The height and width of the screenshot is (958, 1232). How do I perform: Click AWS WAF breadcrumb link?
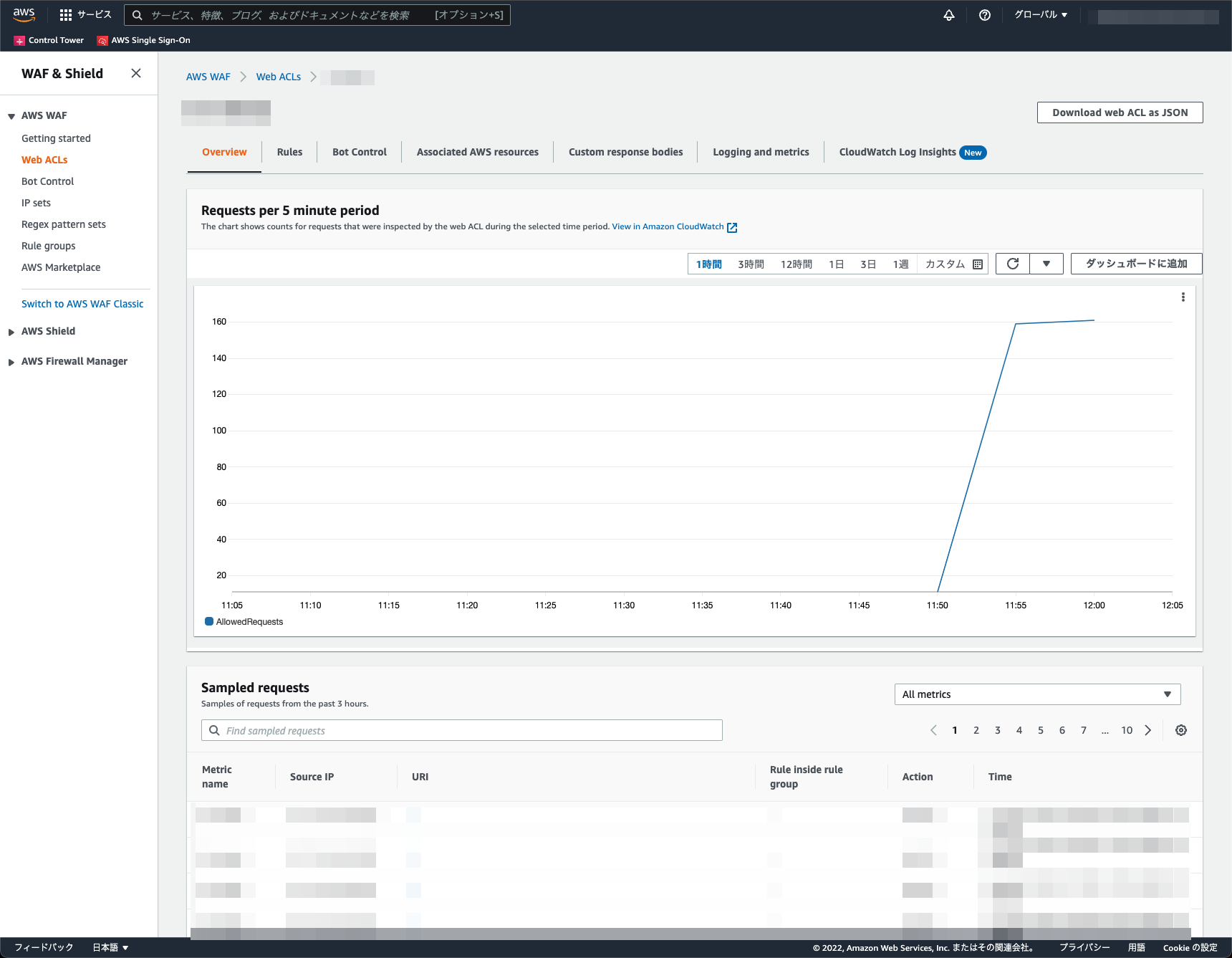coord(208,77)
